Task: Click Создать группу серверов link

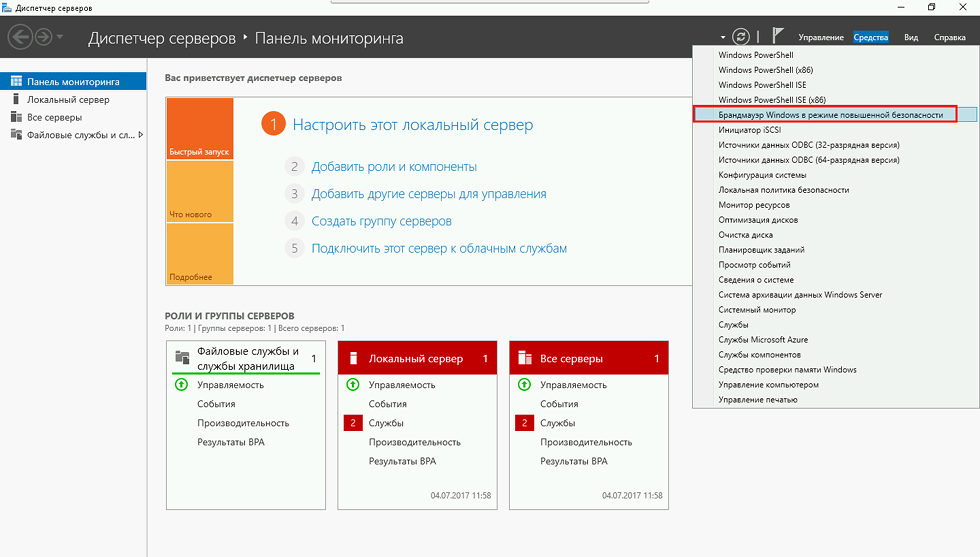Action: click(x=381, y=221)
